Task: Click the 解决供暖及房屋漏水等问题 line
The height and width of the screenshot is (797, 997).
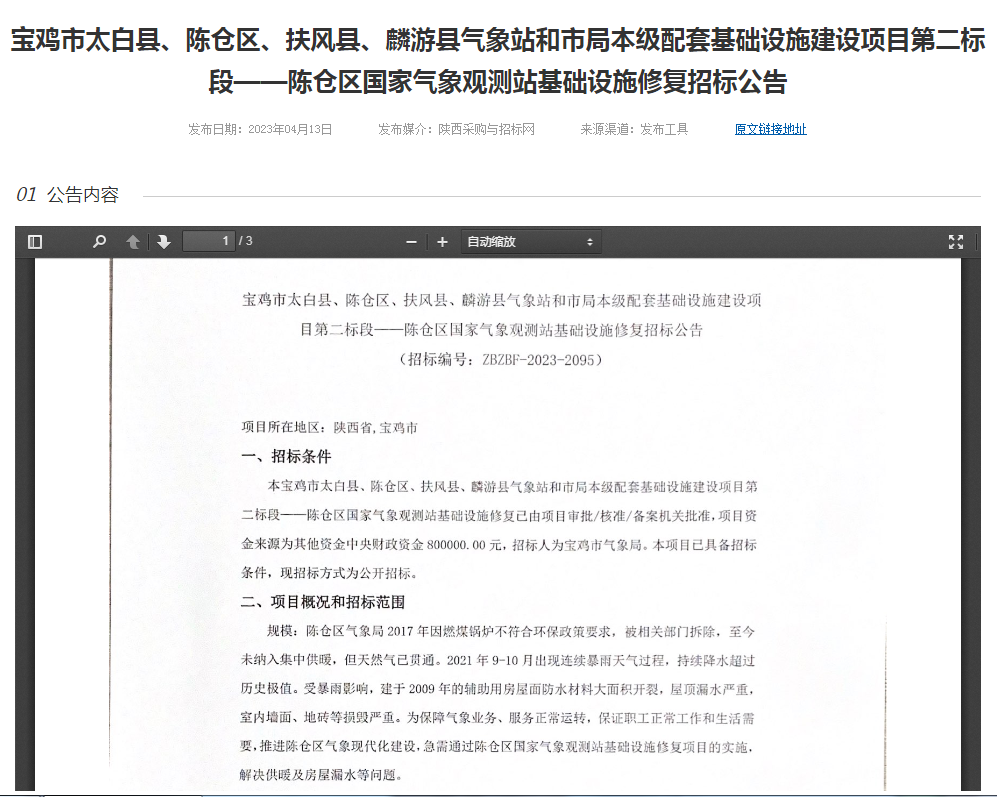Action: 321,775
